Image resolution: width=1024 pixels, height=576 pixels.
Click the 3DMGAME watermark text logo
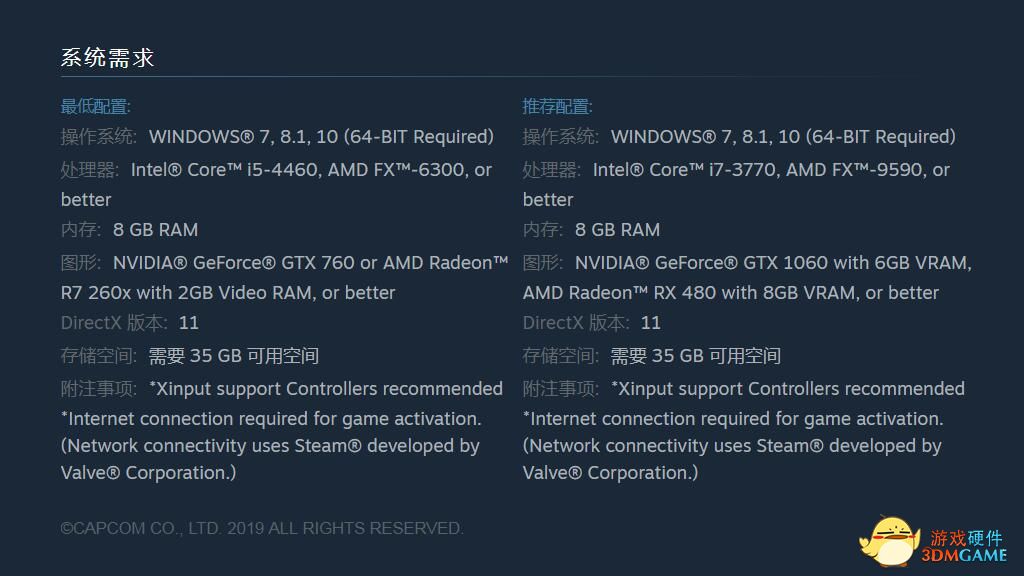point(964,555)
